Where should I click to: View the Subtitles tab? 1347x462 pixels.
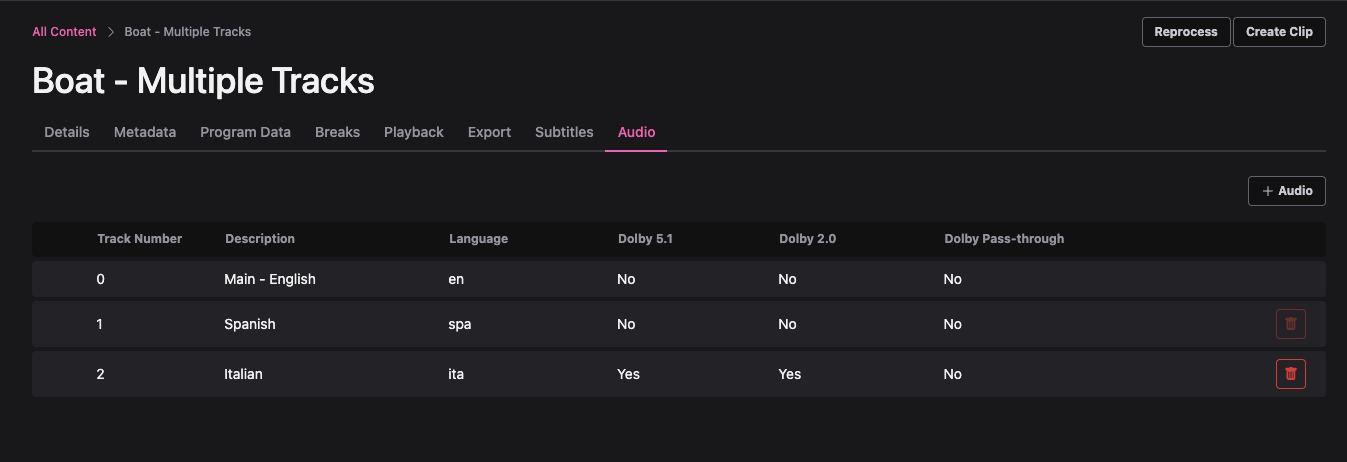[564, 132]
